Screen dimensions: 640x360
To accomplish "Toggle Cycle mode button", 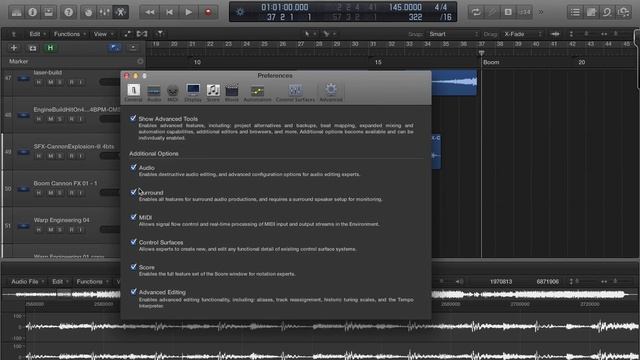I will [x=476, y=12].
